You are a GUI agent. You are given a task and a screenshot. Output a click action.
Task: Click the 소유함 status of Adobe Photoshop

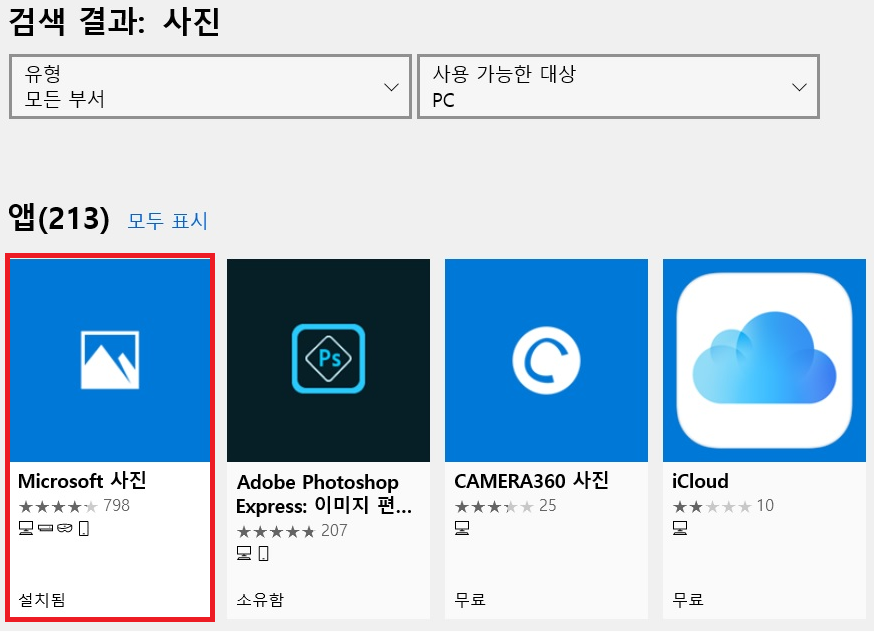260,600
